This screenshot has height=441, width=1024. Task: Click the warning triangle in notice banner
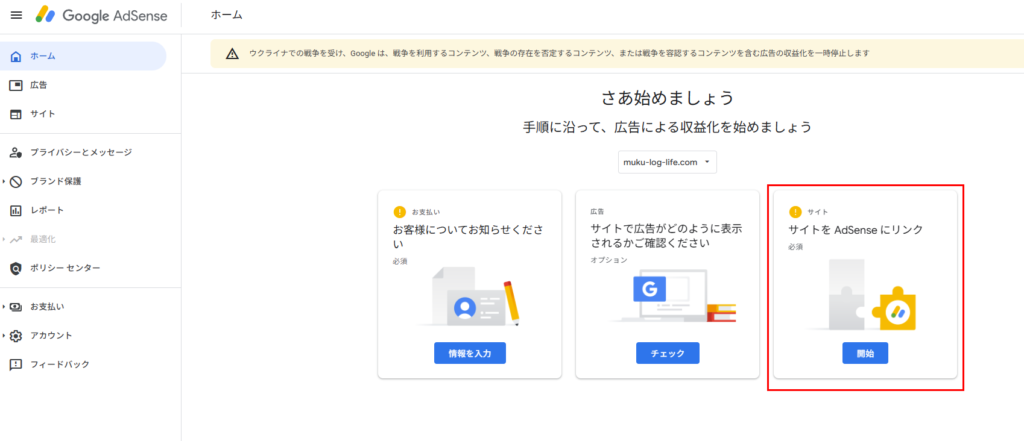(x=232, y=53)
